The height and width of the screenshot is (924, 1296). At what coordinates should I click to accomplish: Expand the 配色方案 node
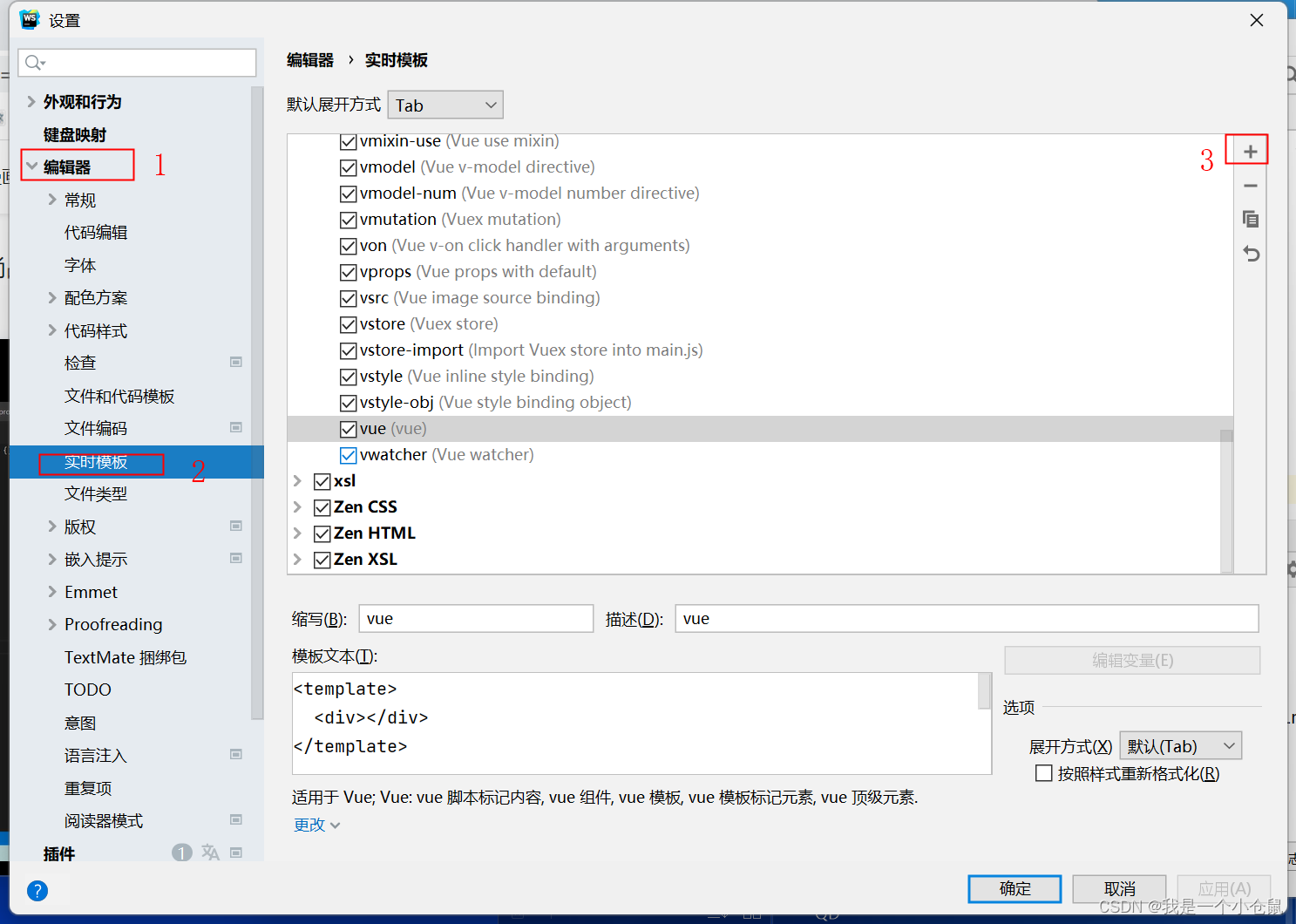pos(52,298)
